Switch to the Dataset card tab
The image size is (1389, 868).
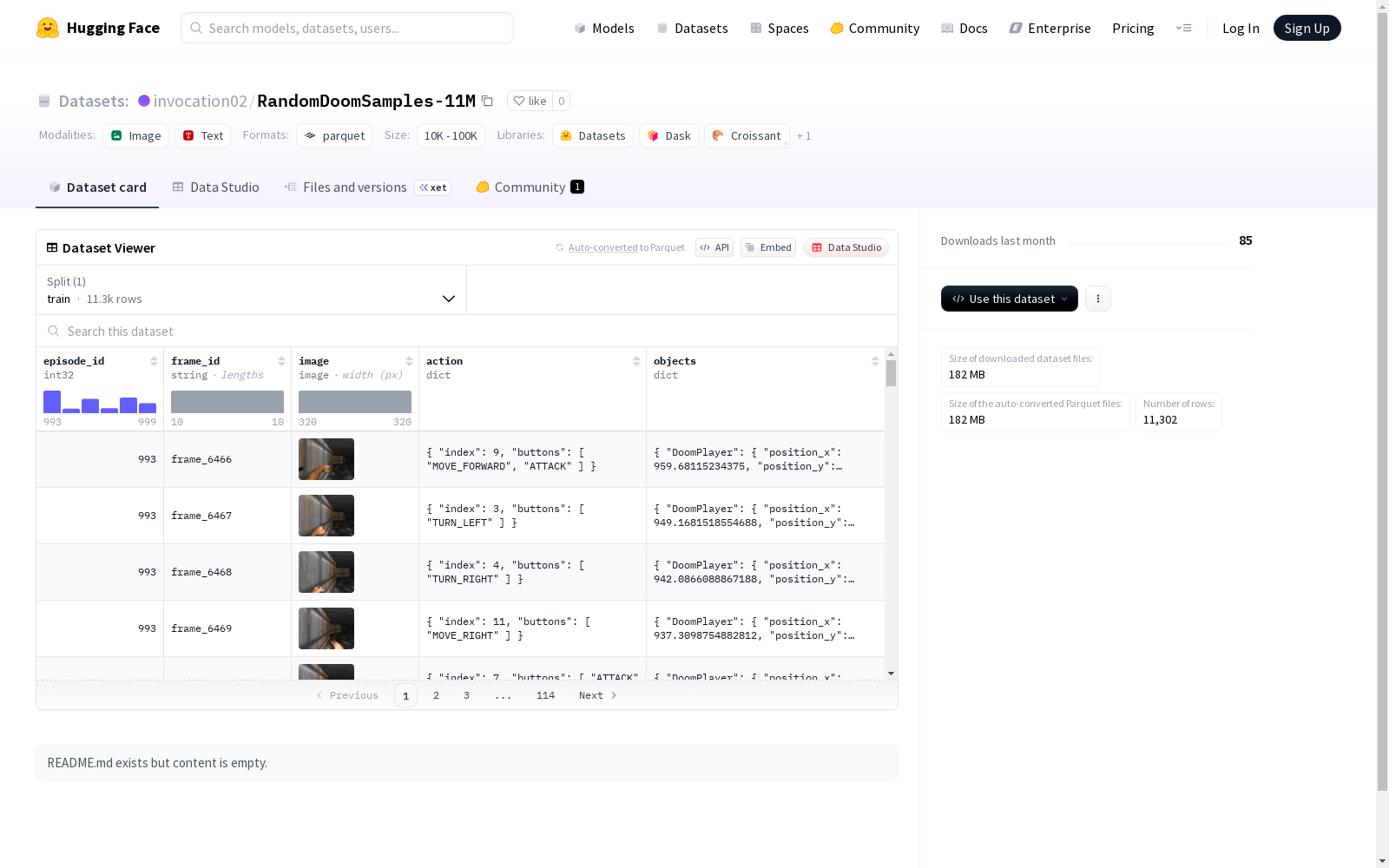(97, 187)
